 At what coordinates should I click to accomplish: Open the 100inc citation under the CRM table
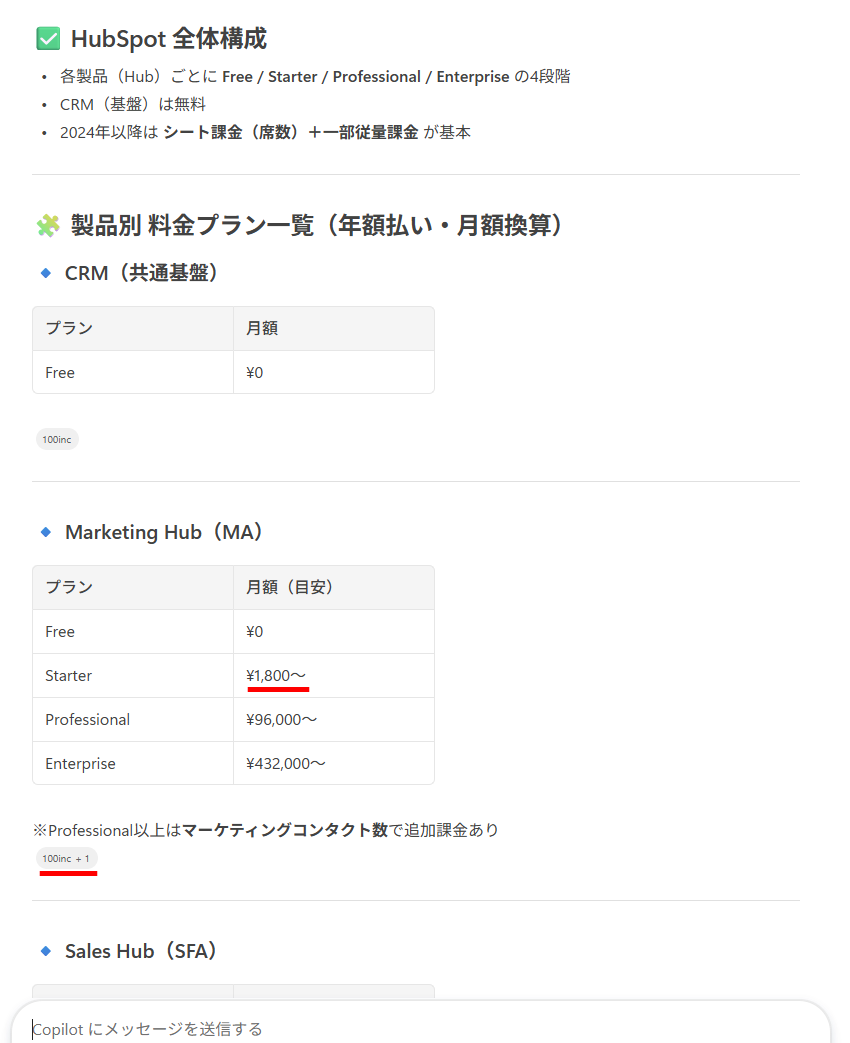[57, 439]
